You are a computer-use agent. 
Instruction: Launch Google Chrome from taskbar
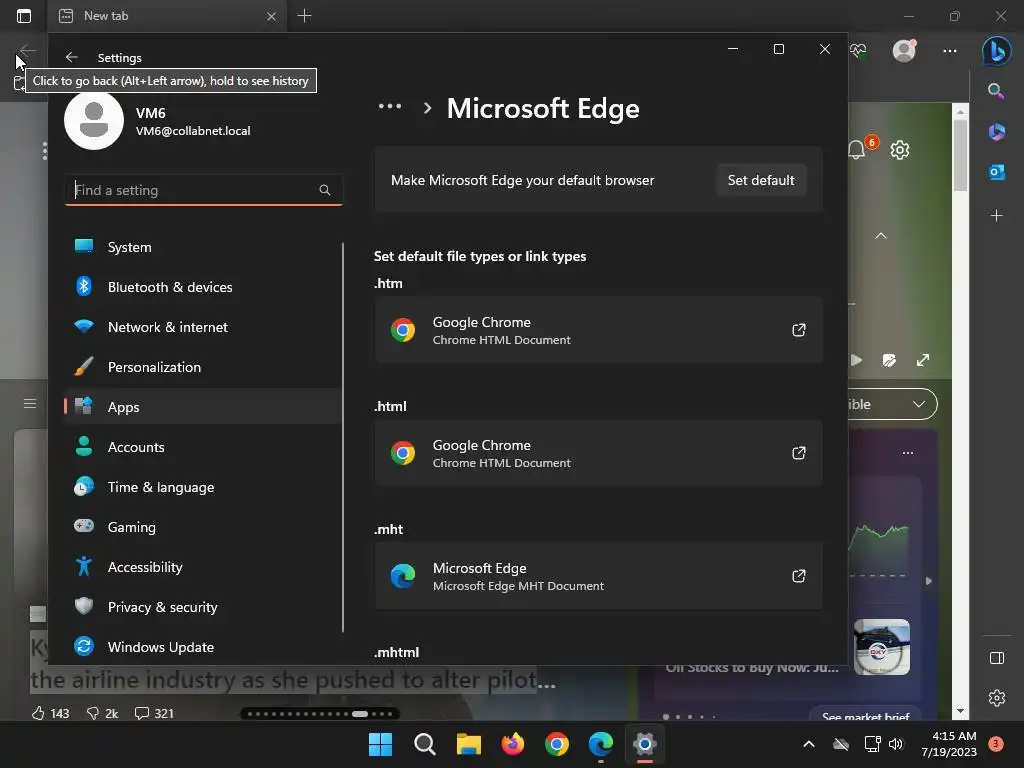(x=556, y=744)
